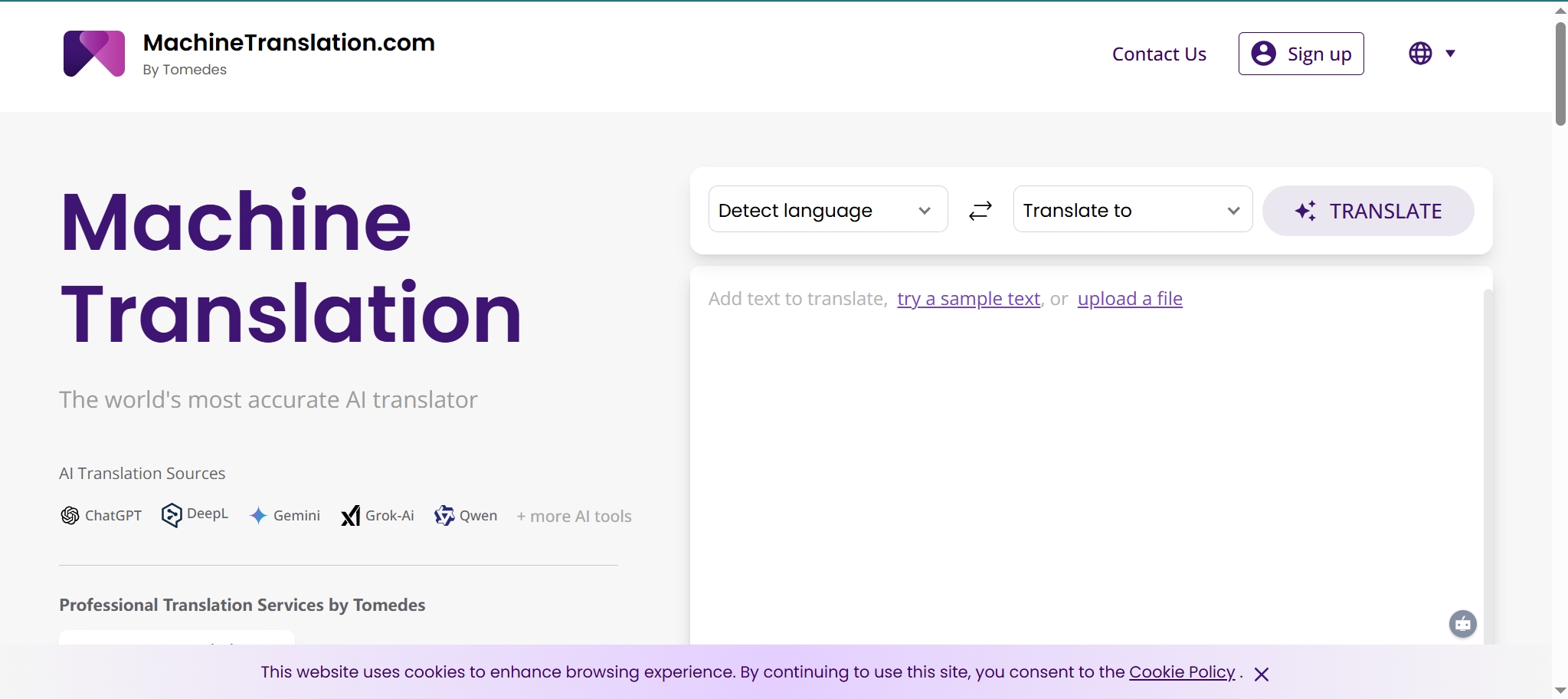The width and height of the screenshot is (1568, 699).
Task: Open the chatbot assistant icon
Action: point(1462,624)
